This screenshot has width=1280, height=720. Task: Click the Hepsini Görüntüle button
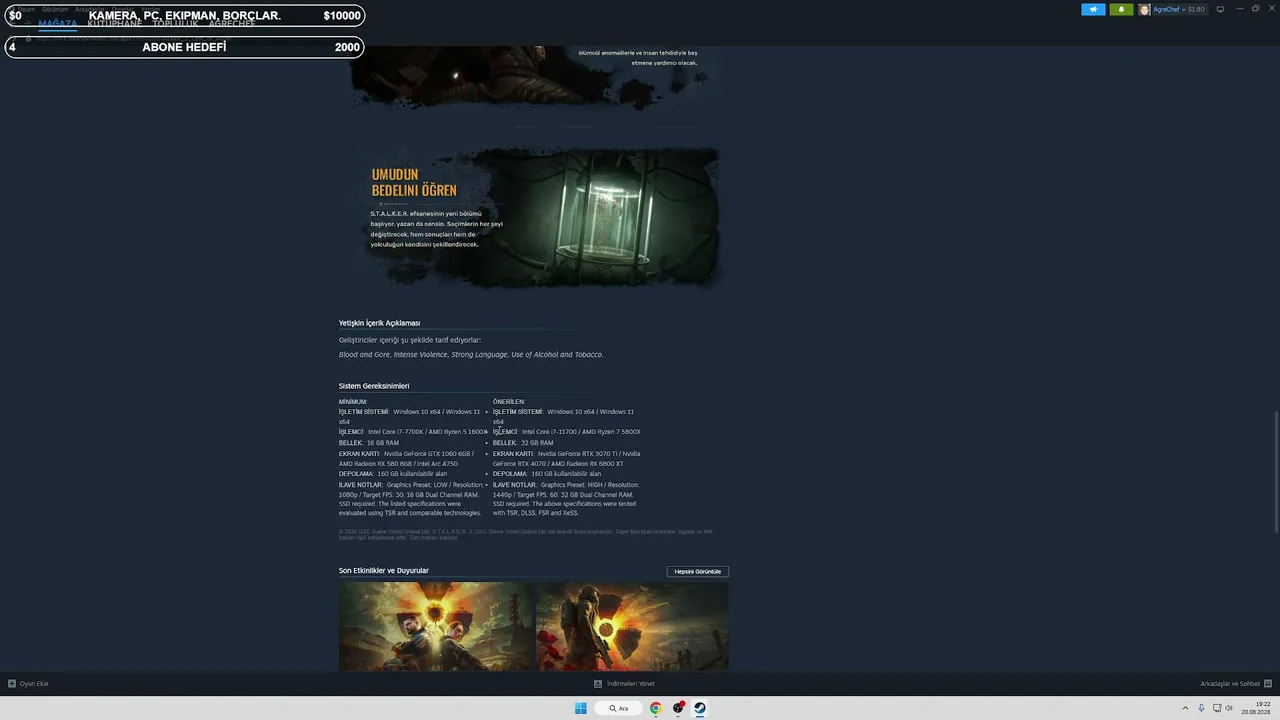[x=698, y=571]
